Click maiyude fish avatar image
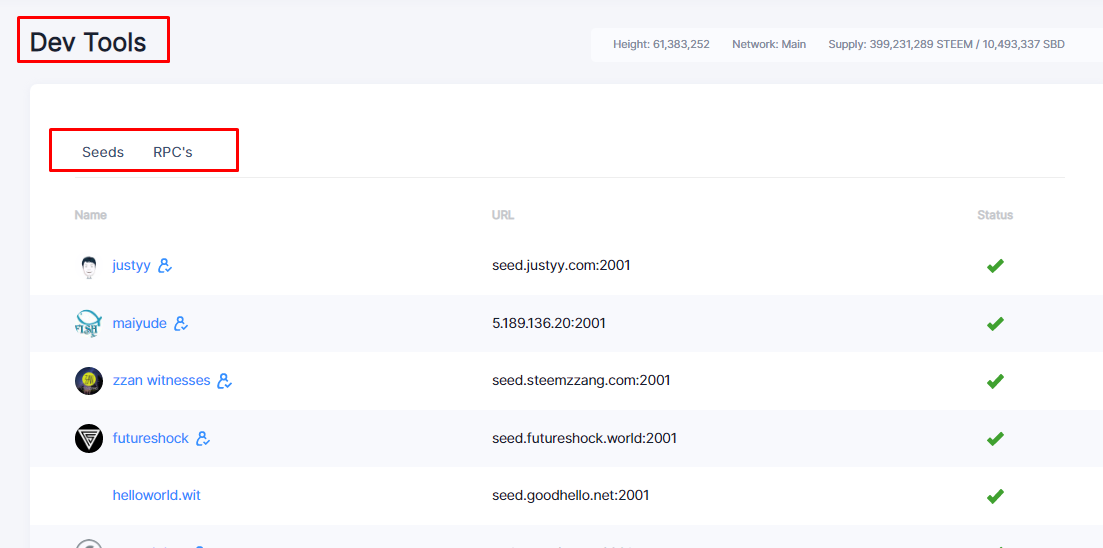This screenshot has height=548, width=1103. tap(89, 324)
